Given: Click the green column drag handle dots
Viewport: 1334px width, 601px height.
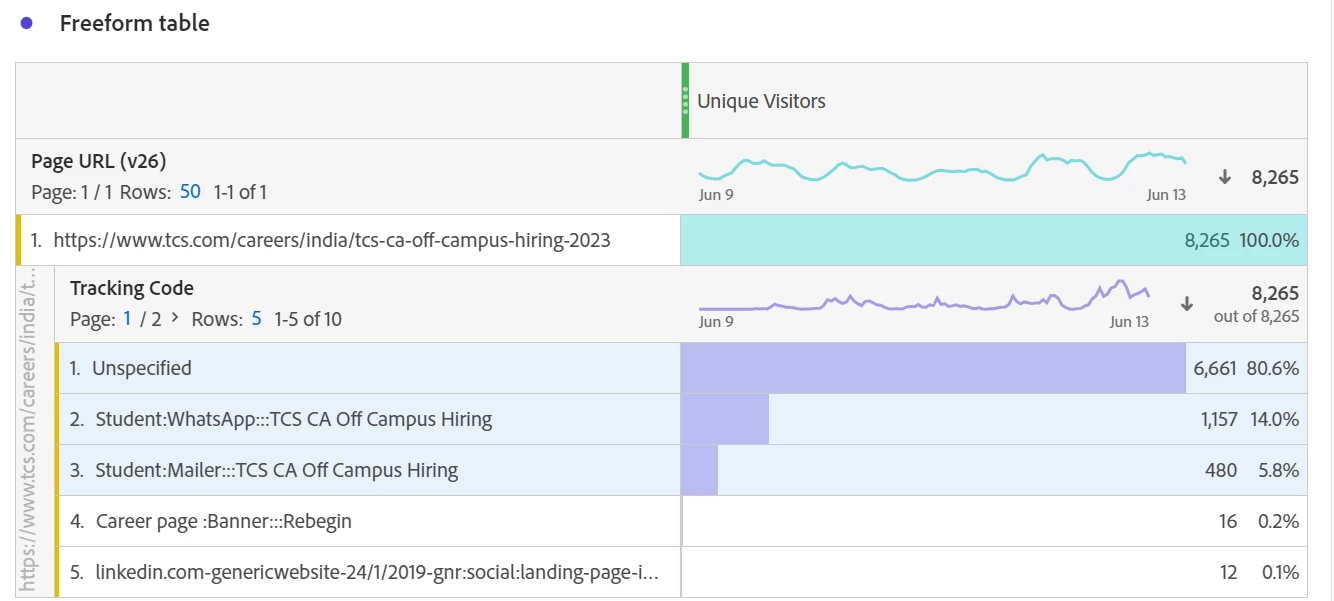Looking at the screenshot, I should [x=685, y=100].
